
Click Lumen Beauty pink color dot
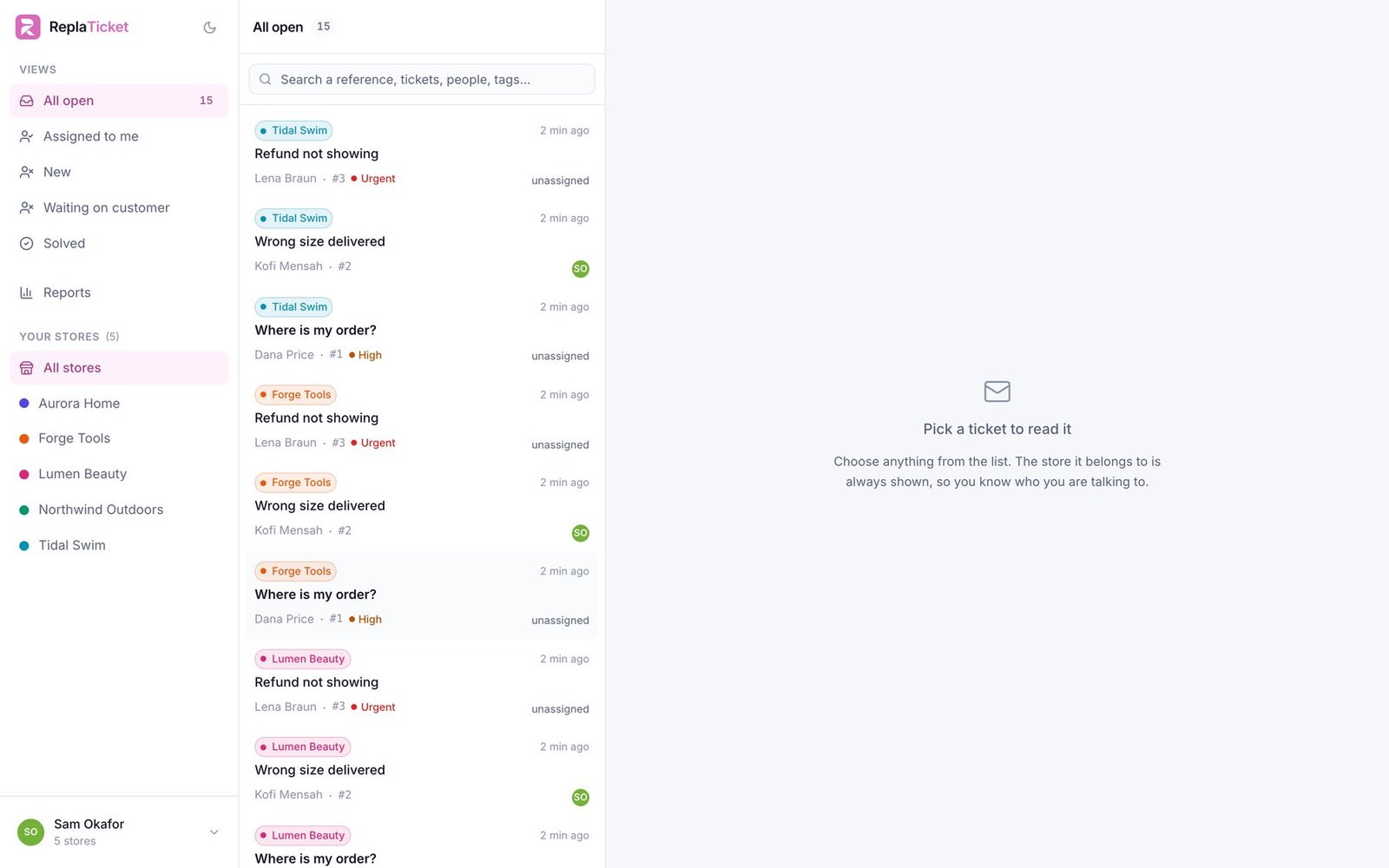point(24,474)
